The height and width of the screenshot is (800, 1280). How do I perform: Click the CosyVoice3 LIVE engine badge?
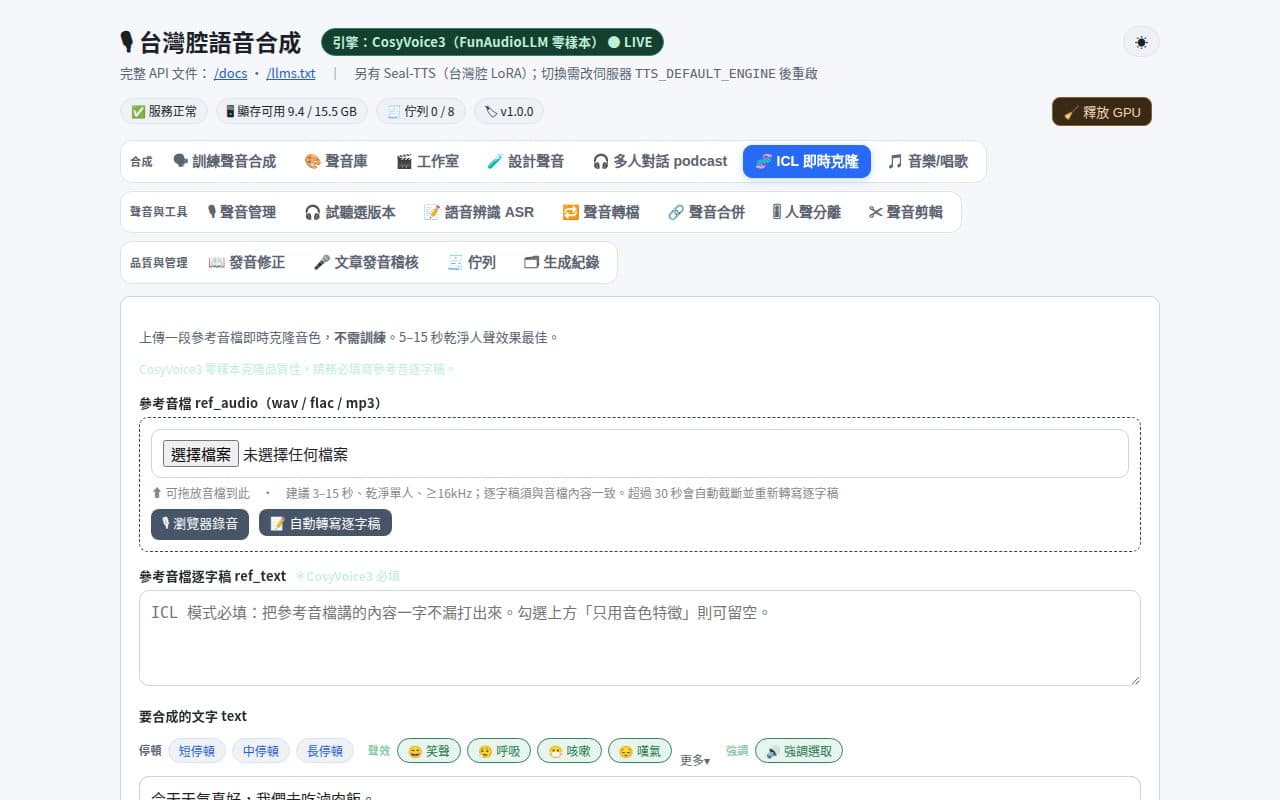point(492,42)
